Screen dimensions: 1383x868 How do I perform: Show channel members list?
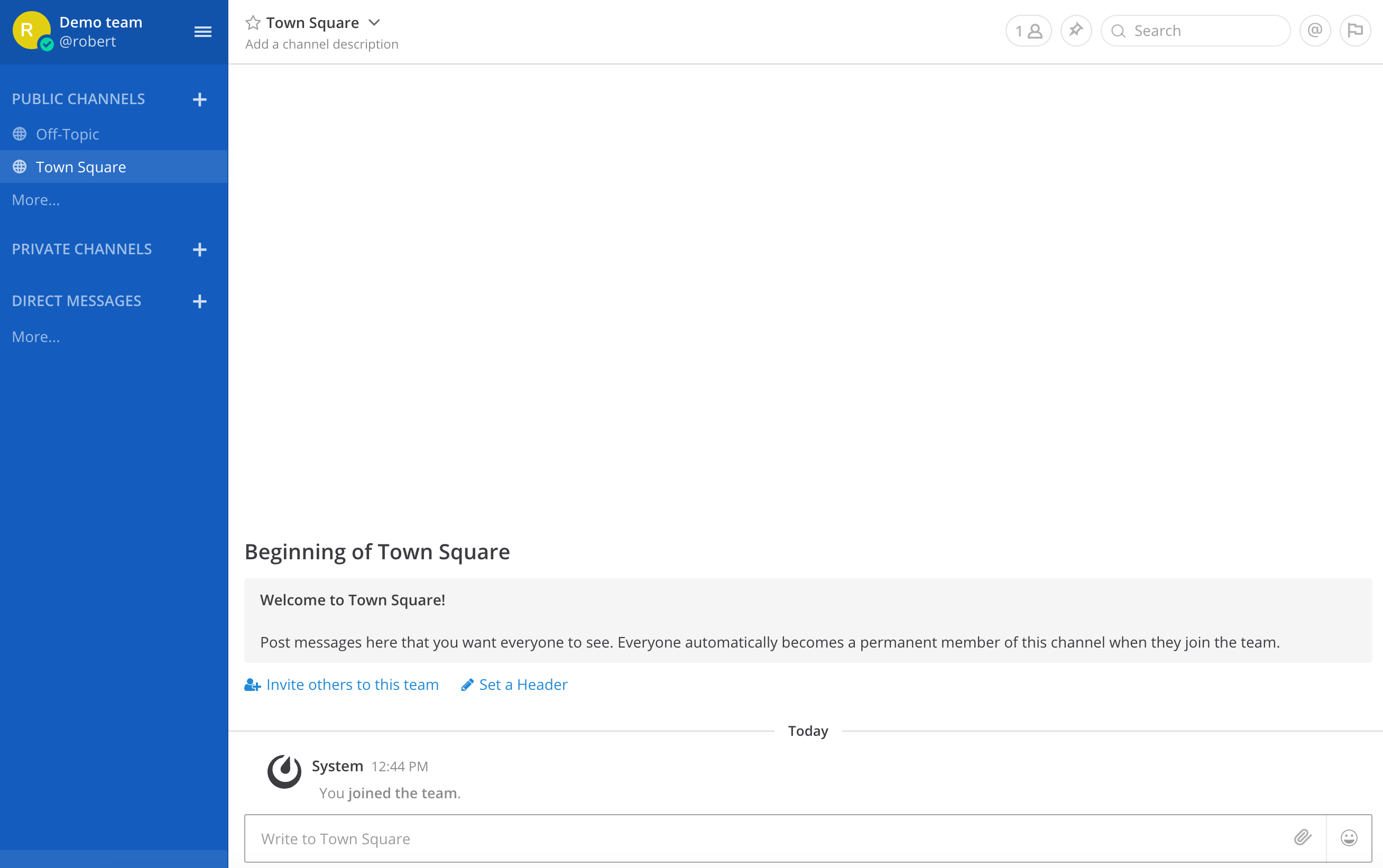click(1028, 31)
